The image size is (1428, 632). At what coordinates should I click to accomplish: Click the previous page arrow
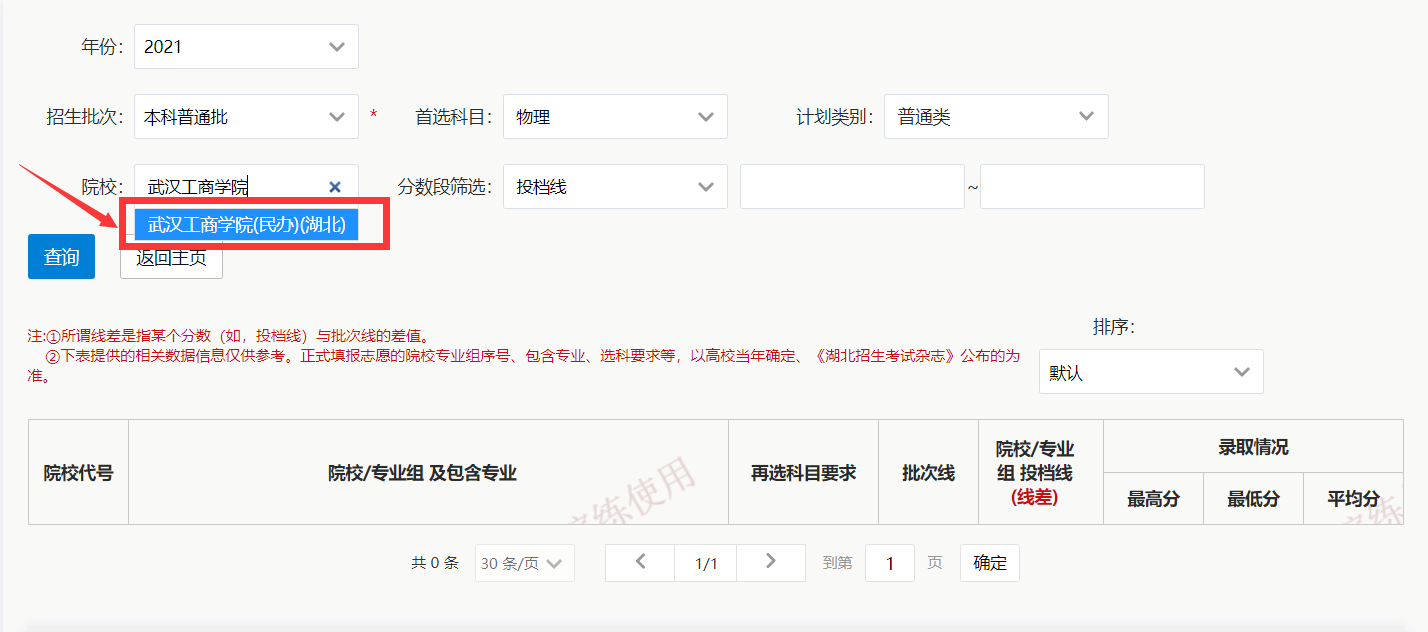[639, 562]
